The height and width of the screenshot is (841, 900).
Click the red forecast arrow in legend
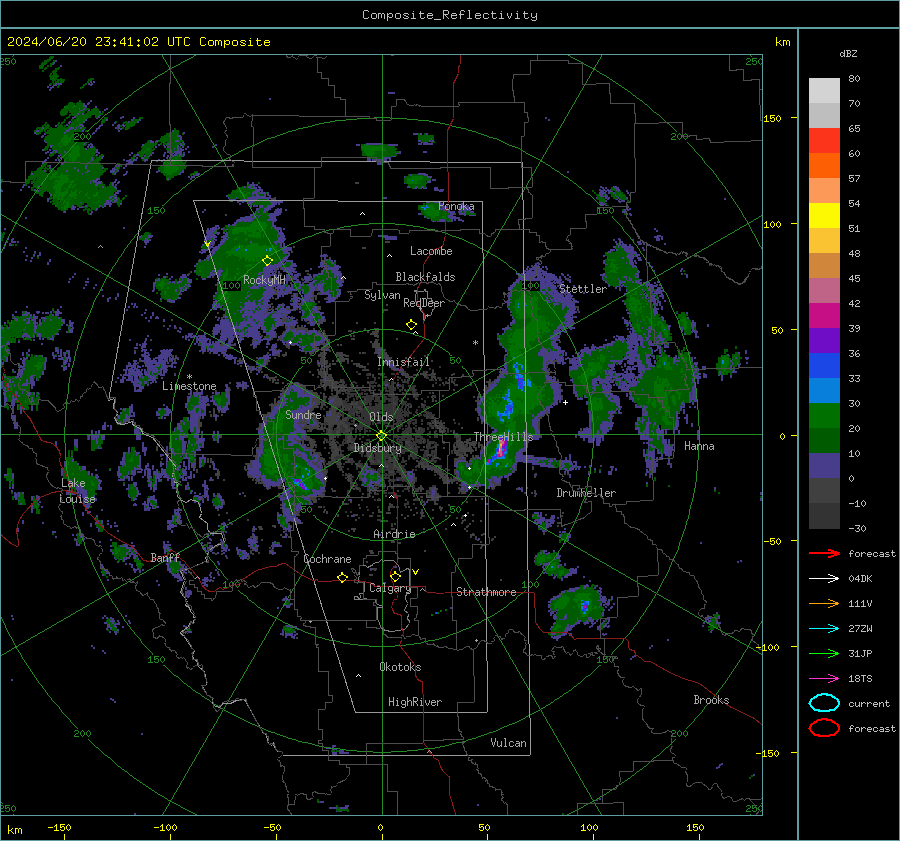pos(824,553)
